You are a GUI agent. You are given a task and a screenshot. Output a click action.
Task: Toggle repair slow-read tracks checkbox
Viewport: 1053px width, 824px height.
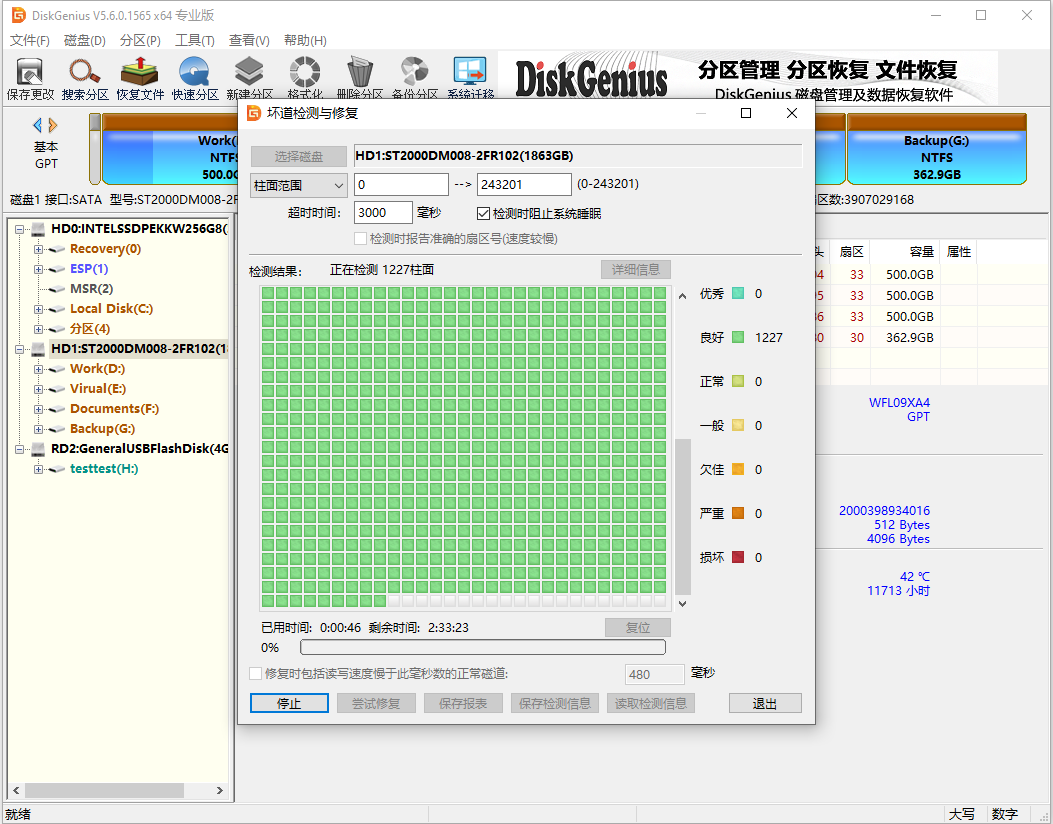tap(255, 674)
